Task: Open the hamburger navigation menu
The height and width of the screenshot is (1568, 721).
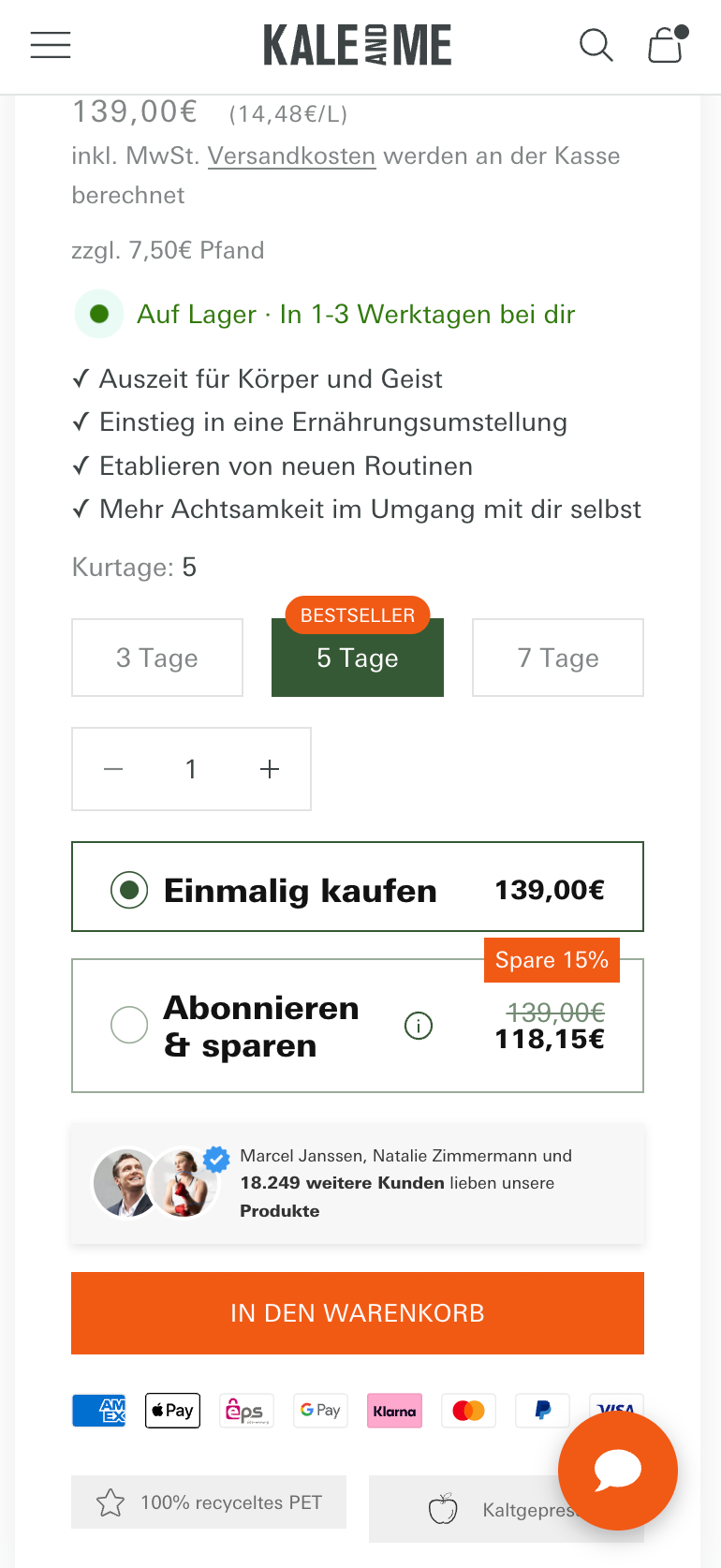Action: click(x=51, y=45)
